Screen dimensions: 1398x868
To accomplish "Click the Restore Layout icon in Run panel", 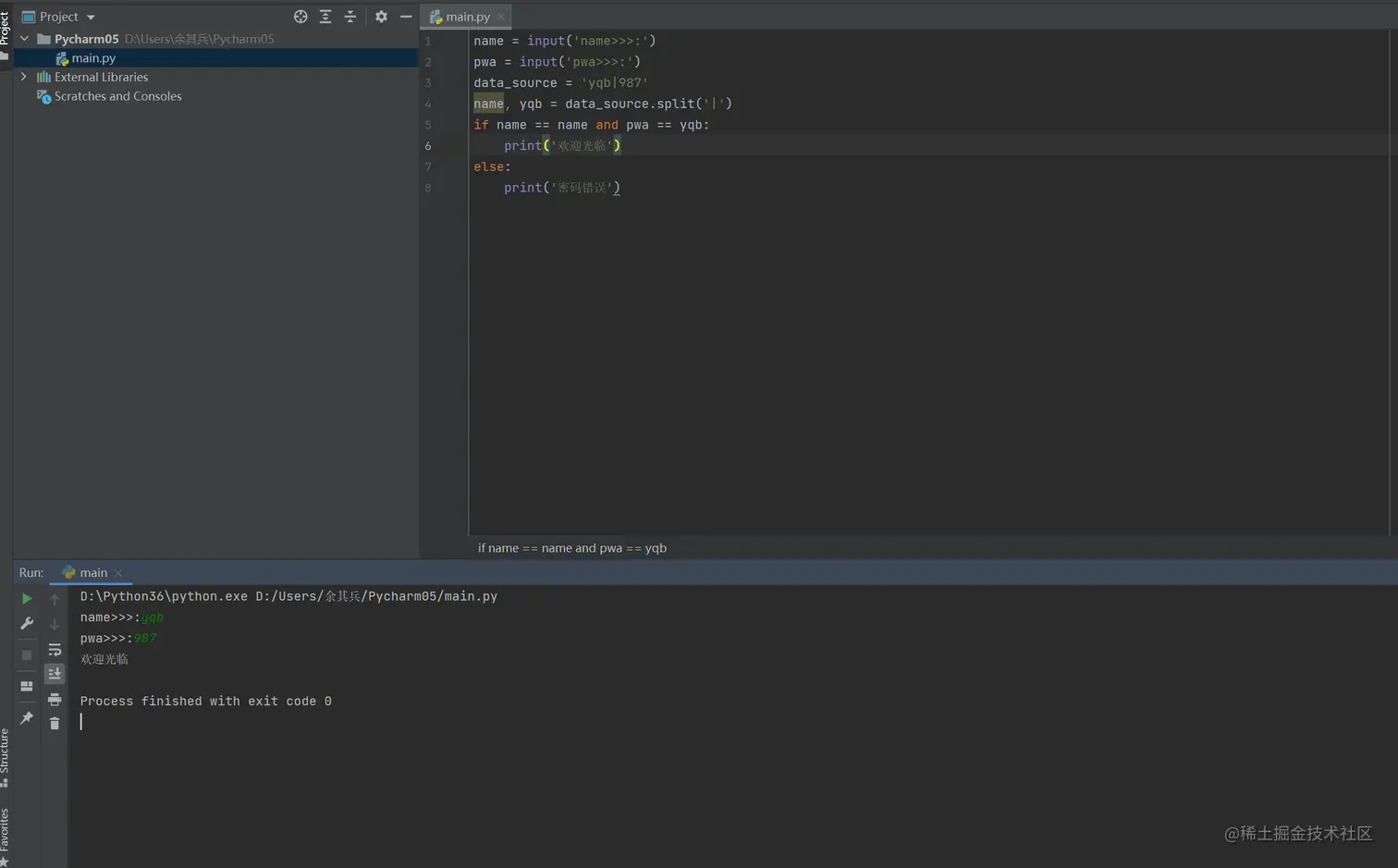I will 27,687.
